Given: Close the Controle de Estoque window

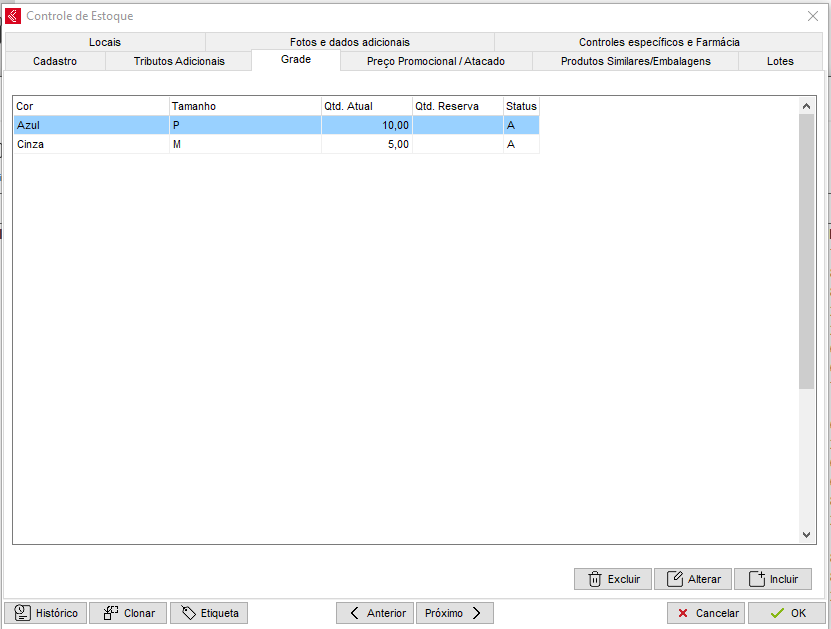Looking at the screenshot, I should (812, 16).
